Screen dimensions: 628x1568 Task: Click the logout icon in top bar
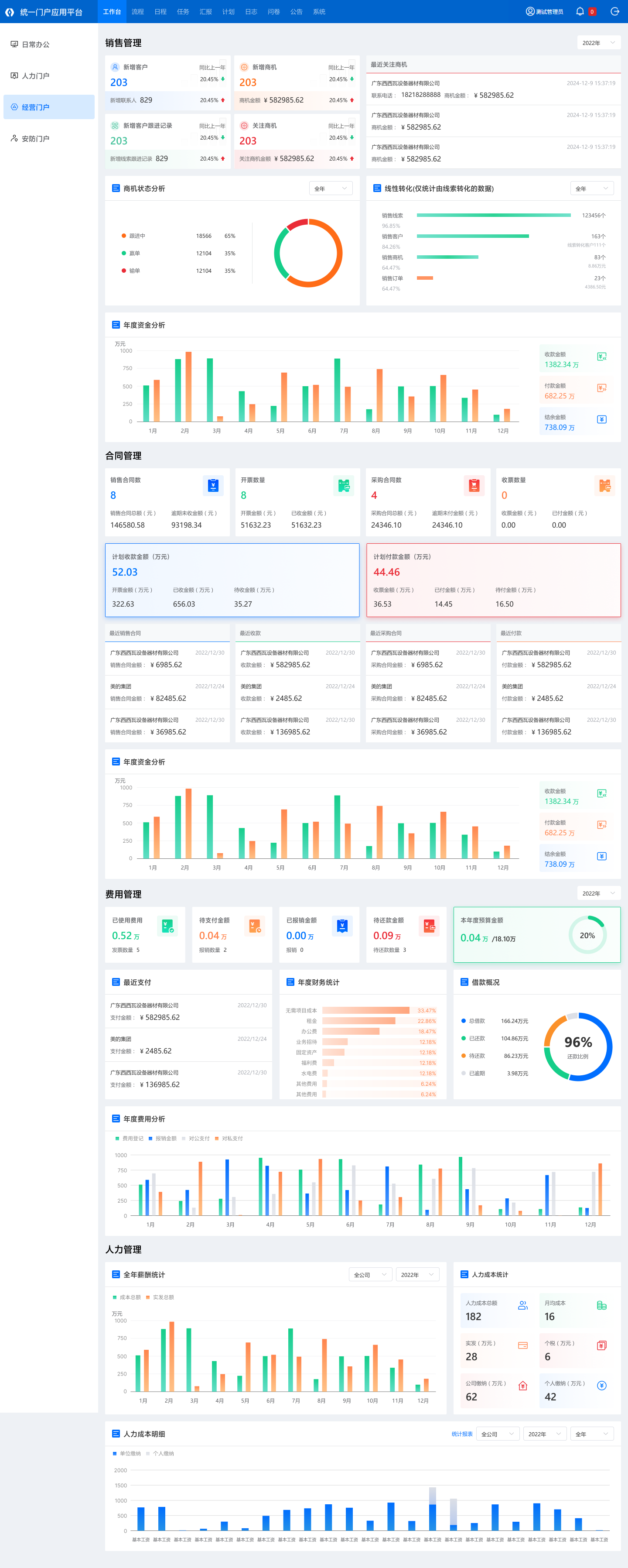click(x=614, y=12)
